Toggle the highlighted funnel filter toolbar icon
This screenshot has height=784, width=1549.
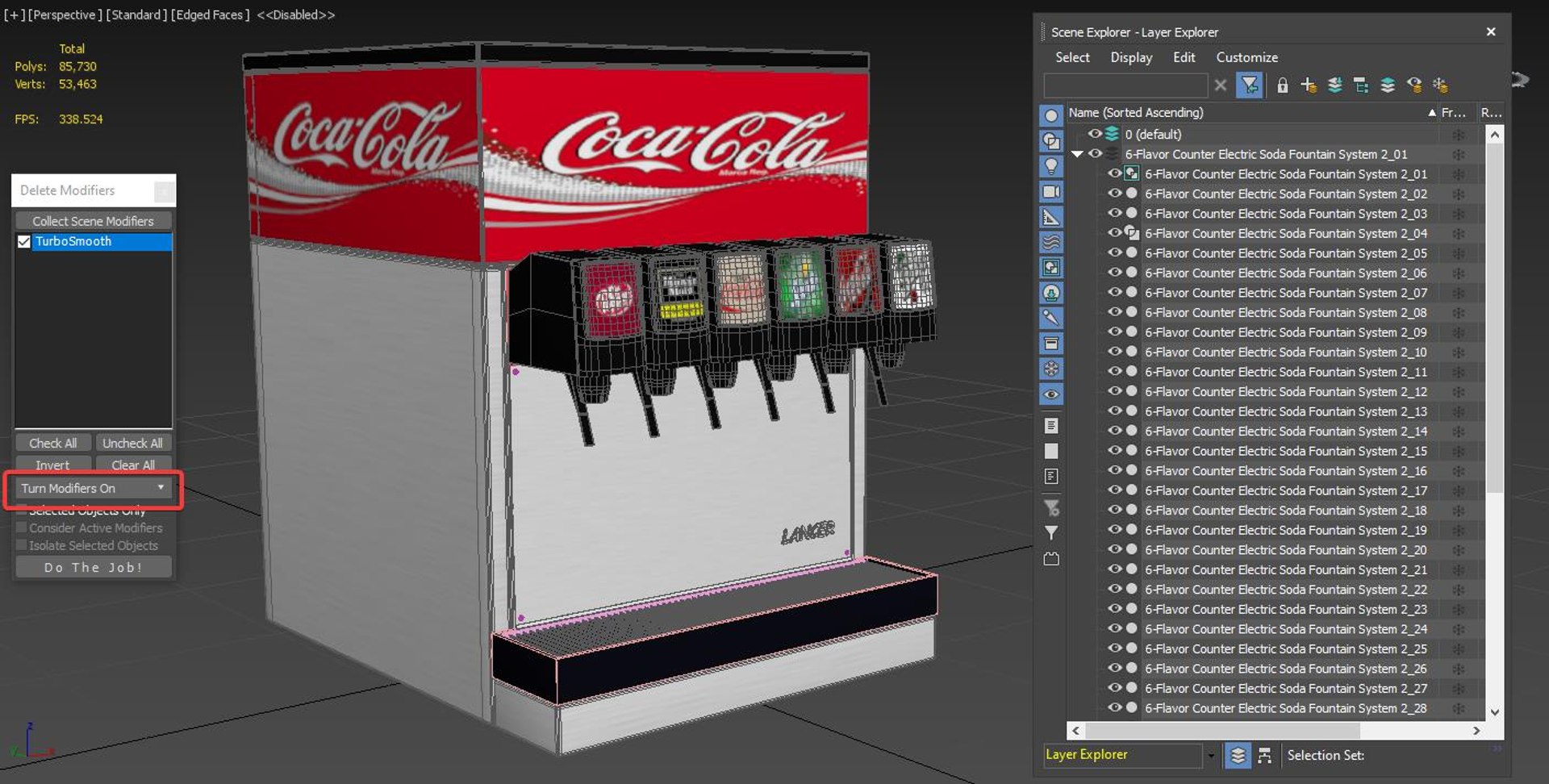(x=1250, y=85)
